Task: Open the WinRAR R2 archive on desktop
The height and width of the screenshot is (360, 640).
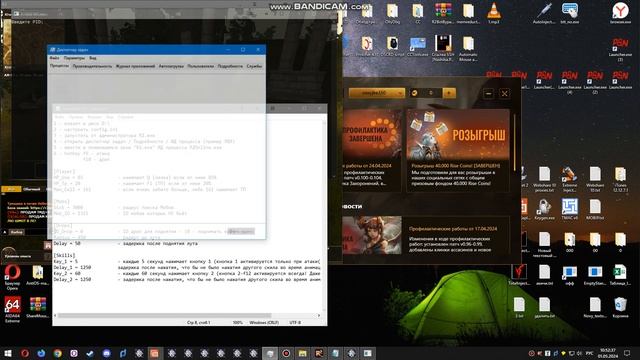Action: point(443,13)
